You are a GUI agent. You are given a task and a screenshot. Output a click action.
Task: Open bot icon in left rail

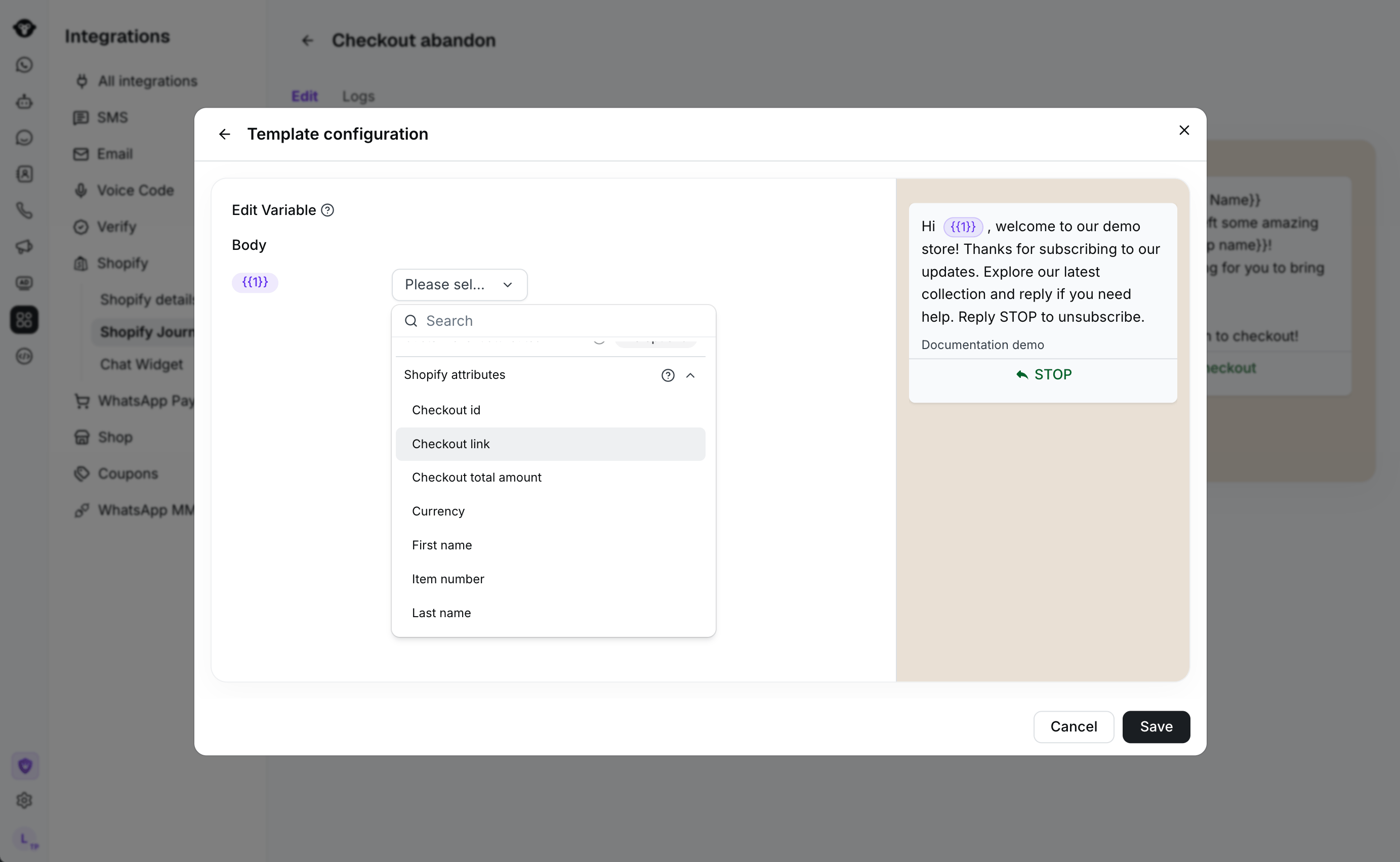coord(24,102)
